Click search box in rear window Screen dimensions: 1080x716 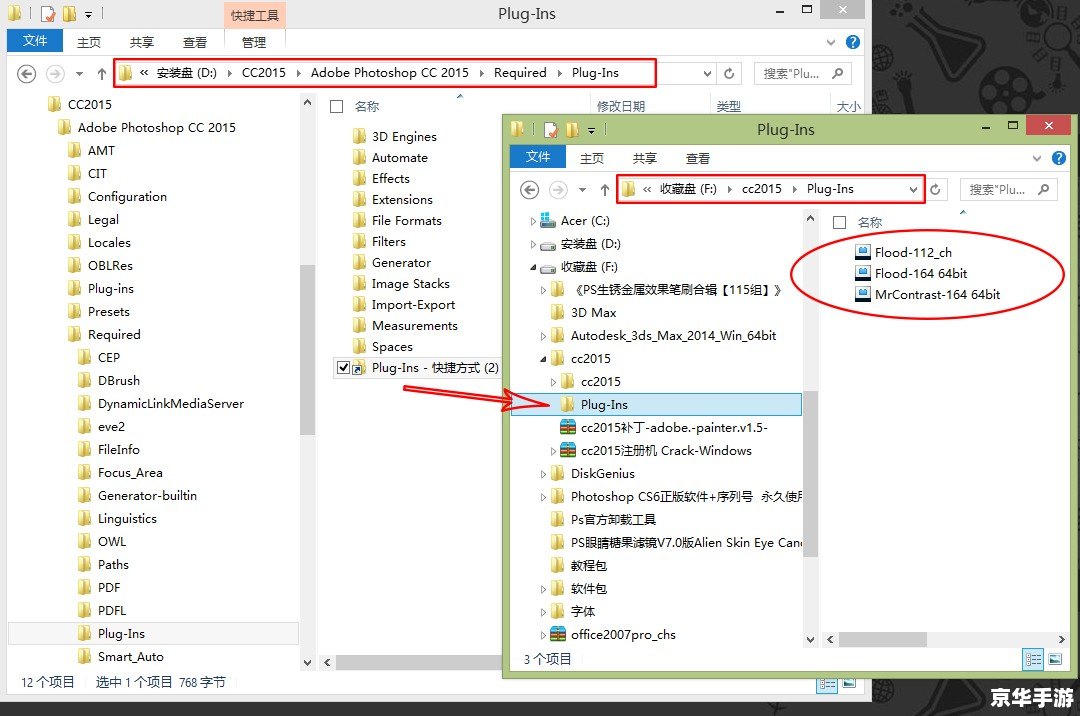point(802,73)
